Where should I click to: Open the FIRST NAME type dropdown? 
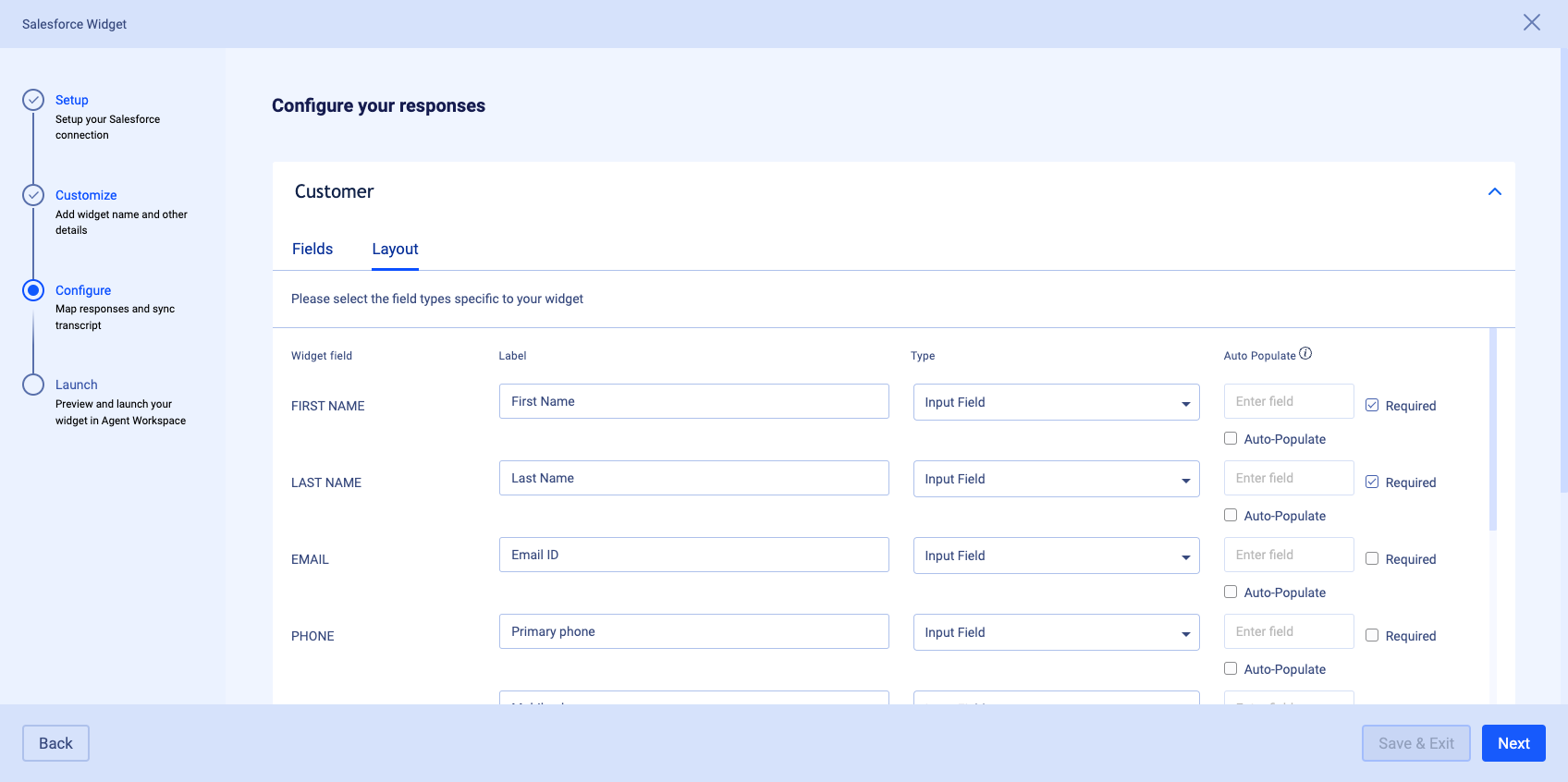point(1057,402)
